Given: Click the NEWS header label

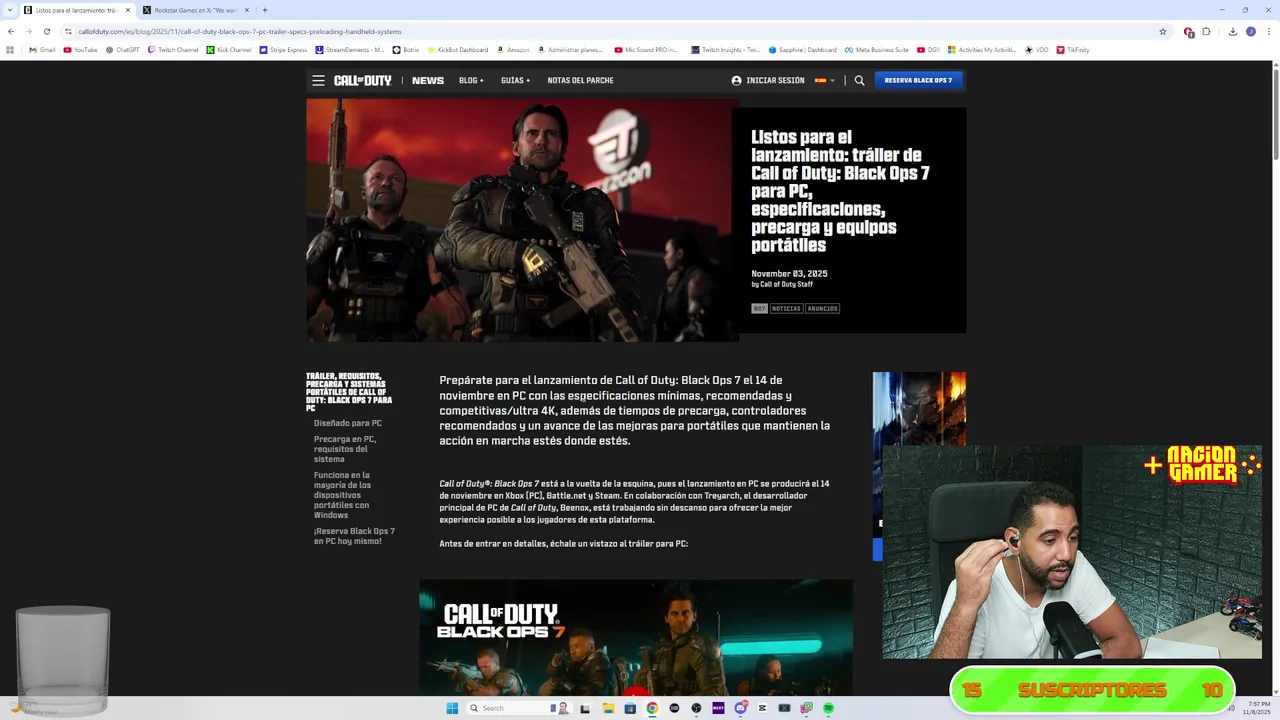Looking at the screenshot, I should [x=428, y=80].
